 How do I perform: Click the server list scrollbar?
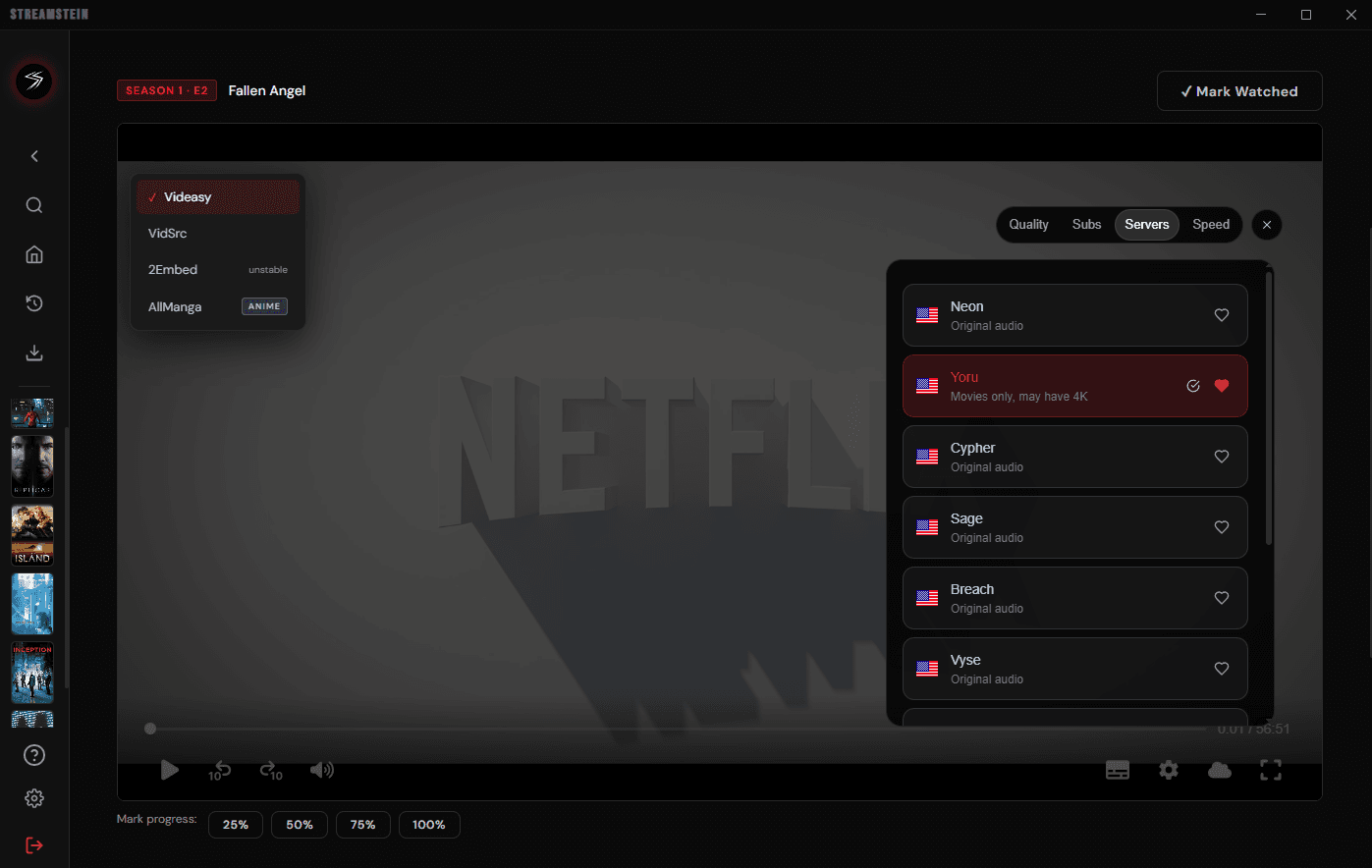[x=1269, y=407]
